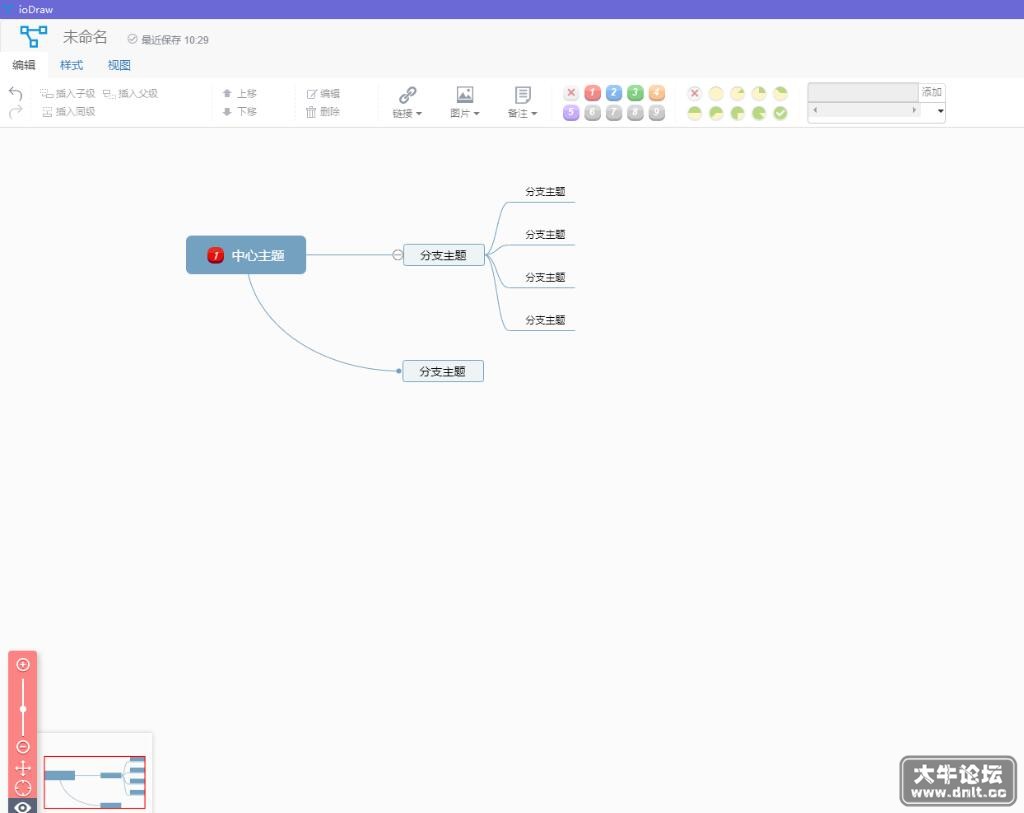The image size is (1024, 813).
Task: Collapse the first 分支主题 branch node
Action: [397, 255]
